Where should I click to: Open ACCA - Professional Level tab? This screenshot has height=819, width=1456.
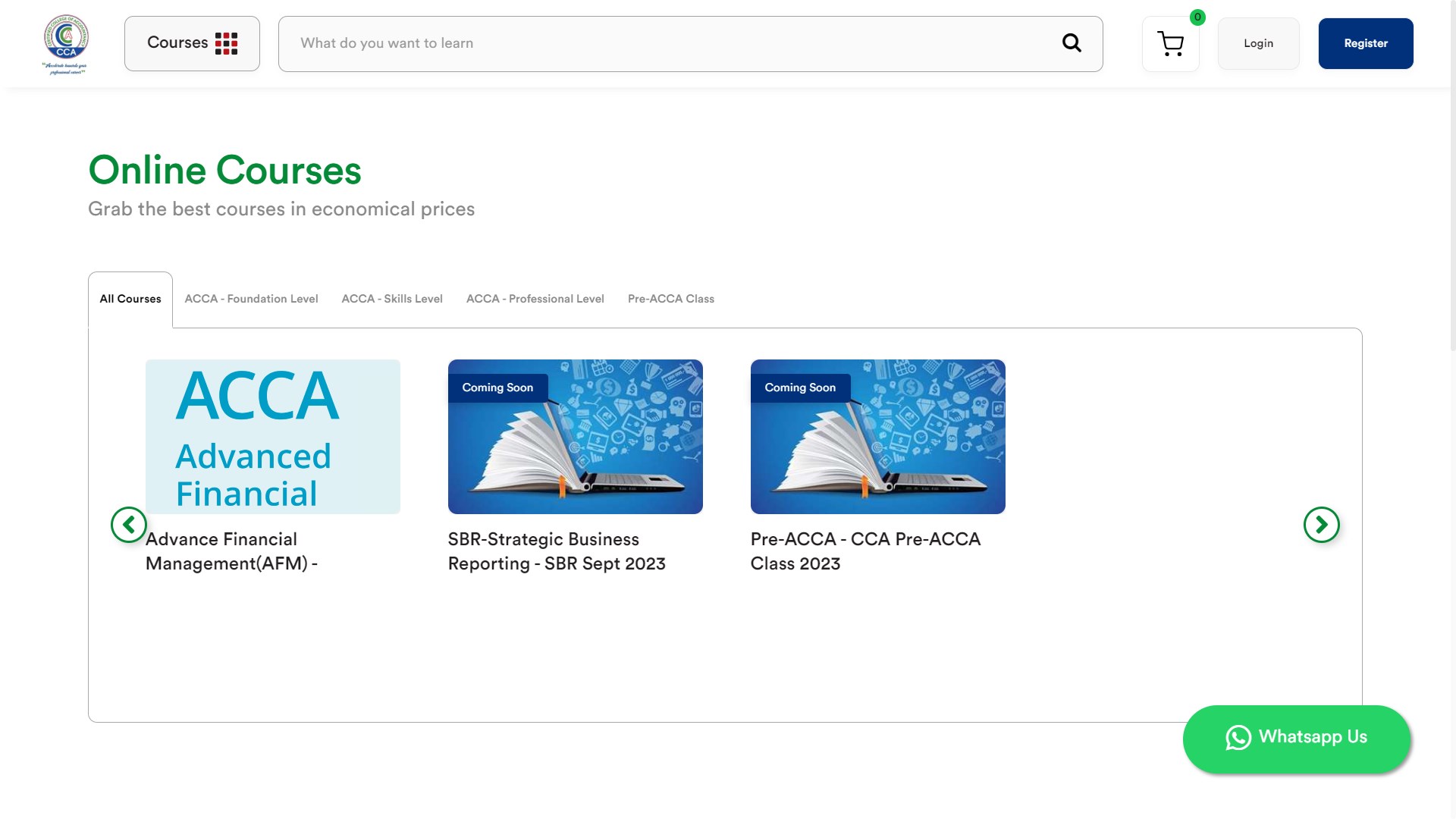(535, 299)
